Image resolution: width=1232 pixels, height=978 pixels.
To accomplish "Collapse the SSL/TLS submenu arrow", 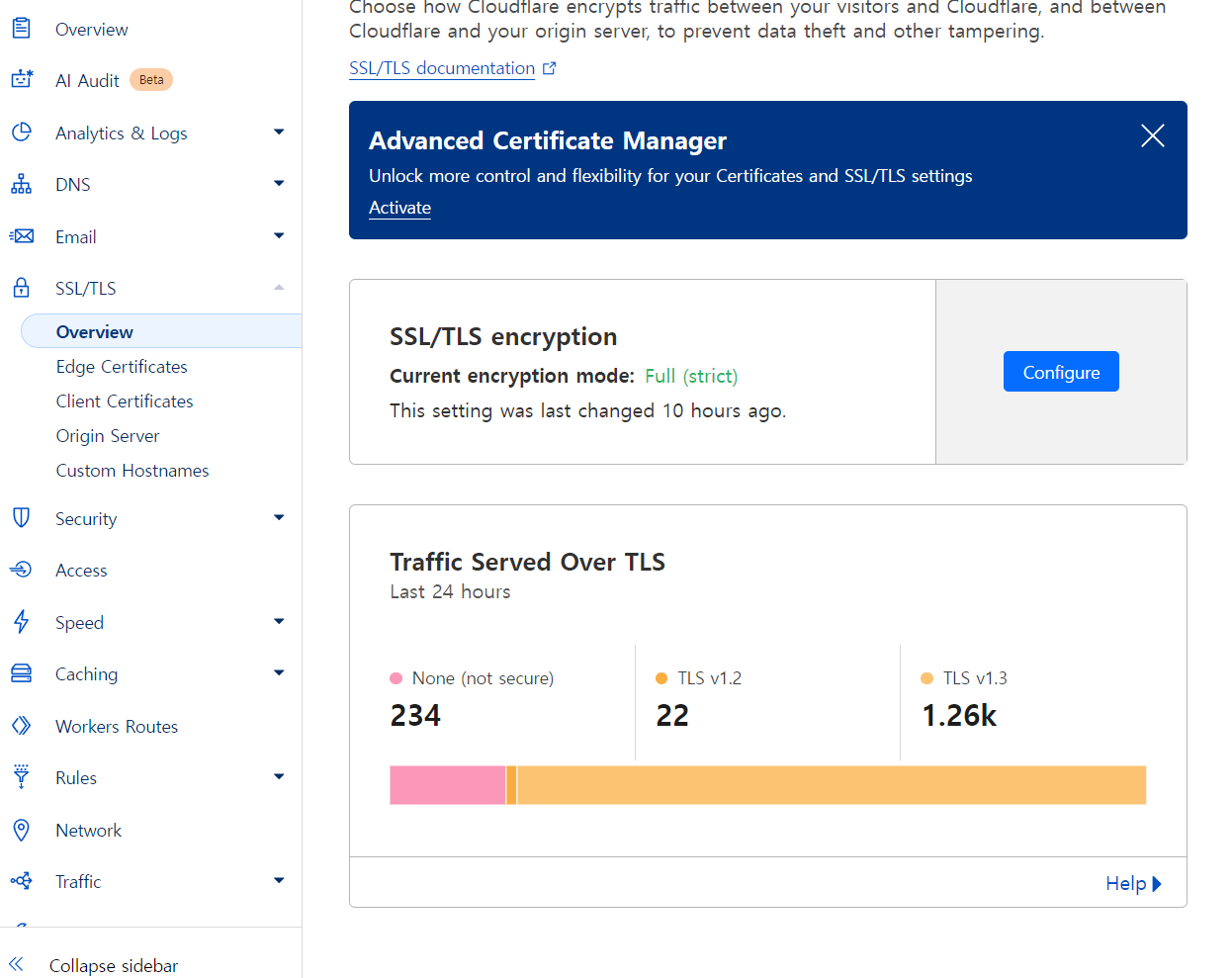I will [279, 287].
